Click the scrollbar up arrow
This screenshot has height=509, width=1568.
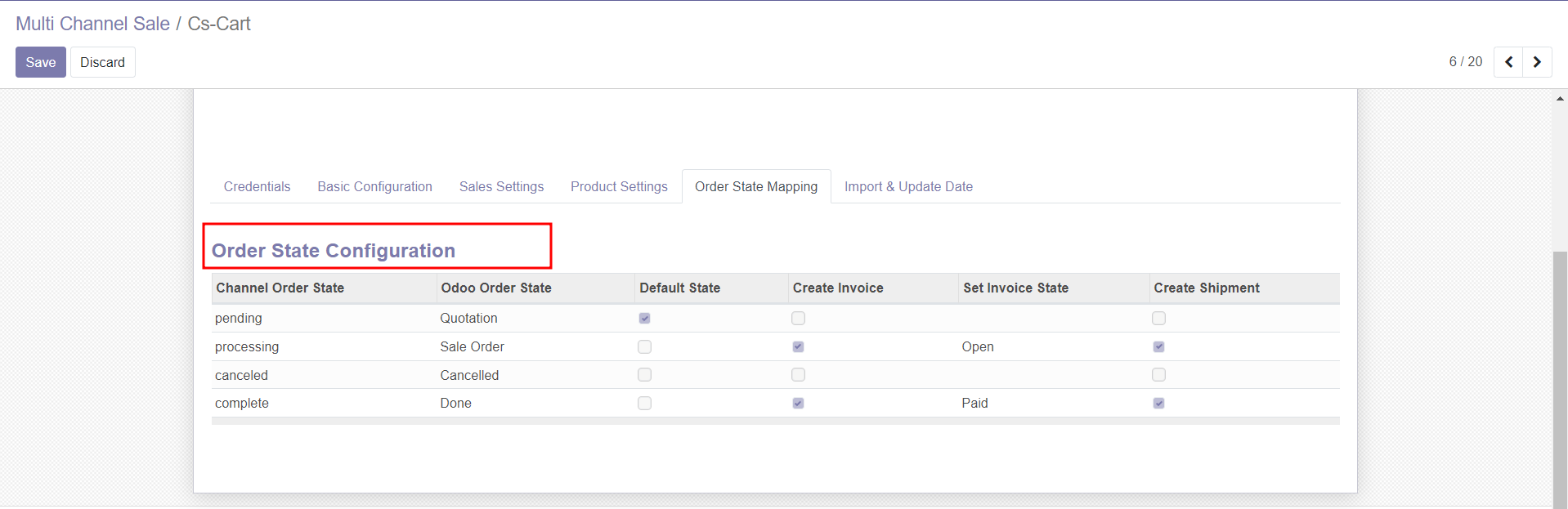1560,99
